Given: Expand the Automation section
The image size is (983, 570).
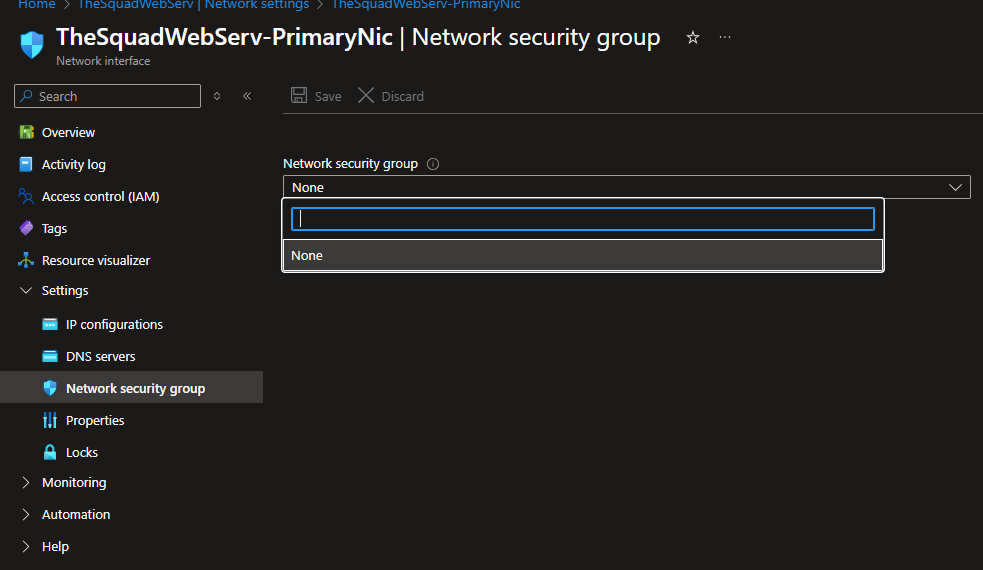Looking at the screenshot, I should tap(26, 514).
